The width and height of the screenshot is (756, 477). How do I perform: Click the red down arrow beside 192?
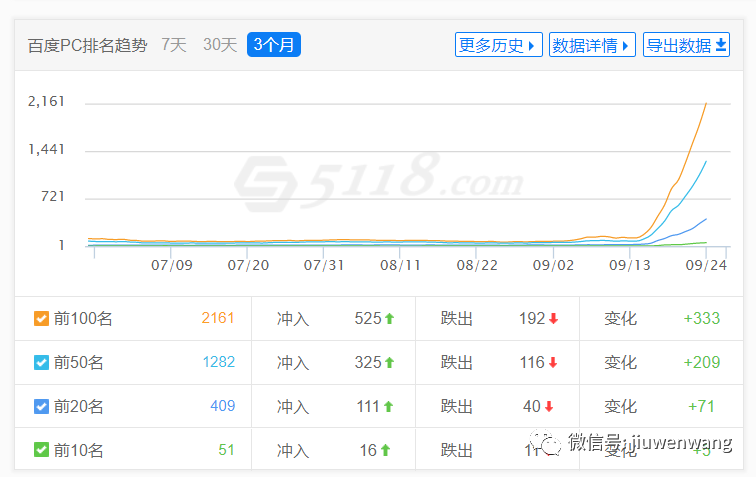[x=552, y=319]
